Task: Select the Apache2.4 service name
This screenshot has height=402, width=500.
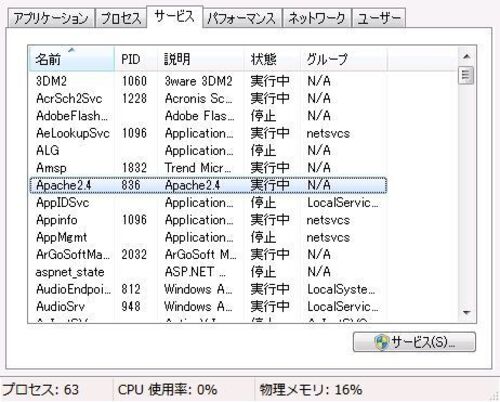Action: 63,185
